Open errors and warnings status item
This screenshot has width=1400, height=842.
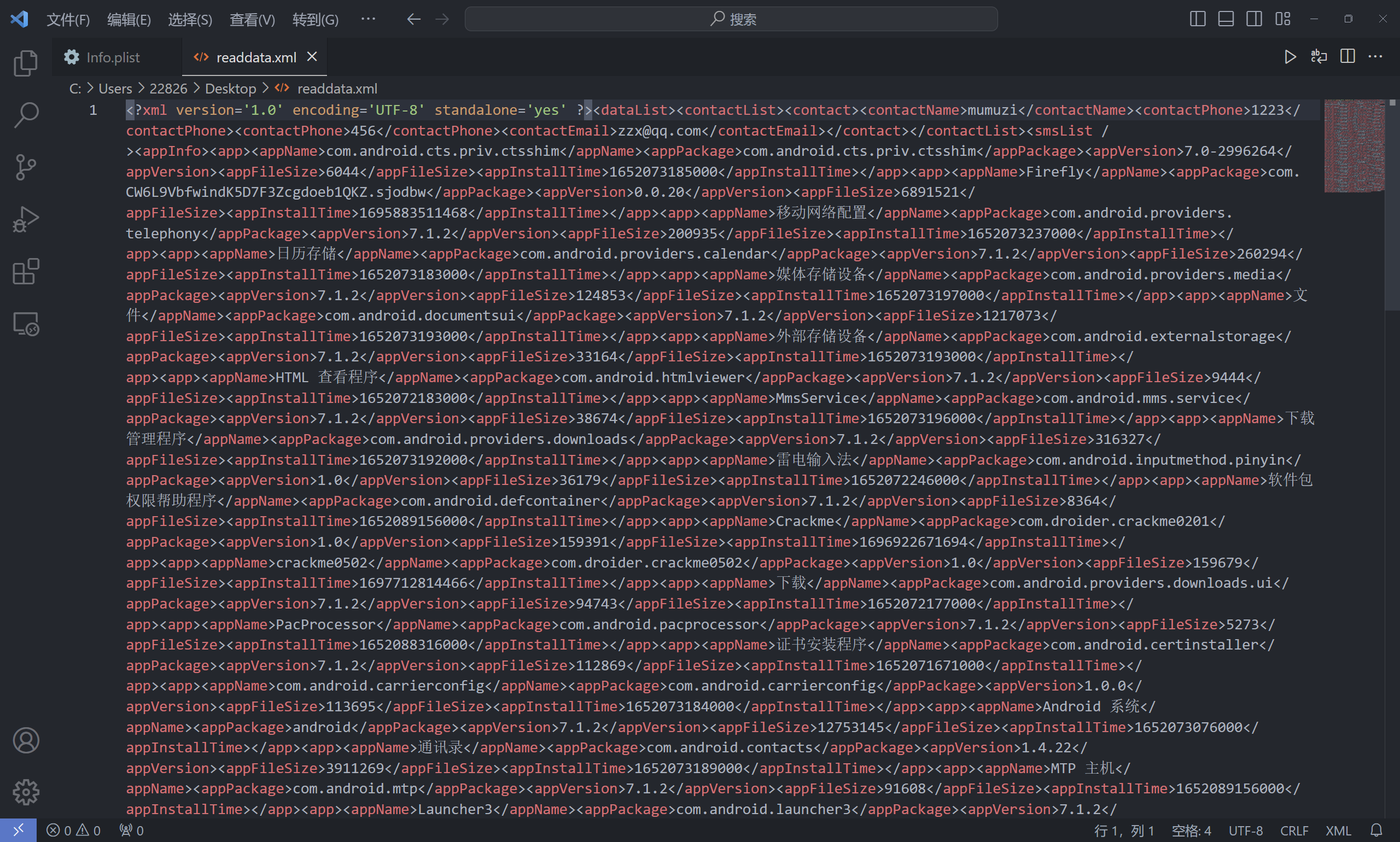coord(73,830)
